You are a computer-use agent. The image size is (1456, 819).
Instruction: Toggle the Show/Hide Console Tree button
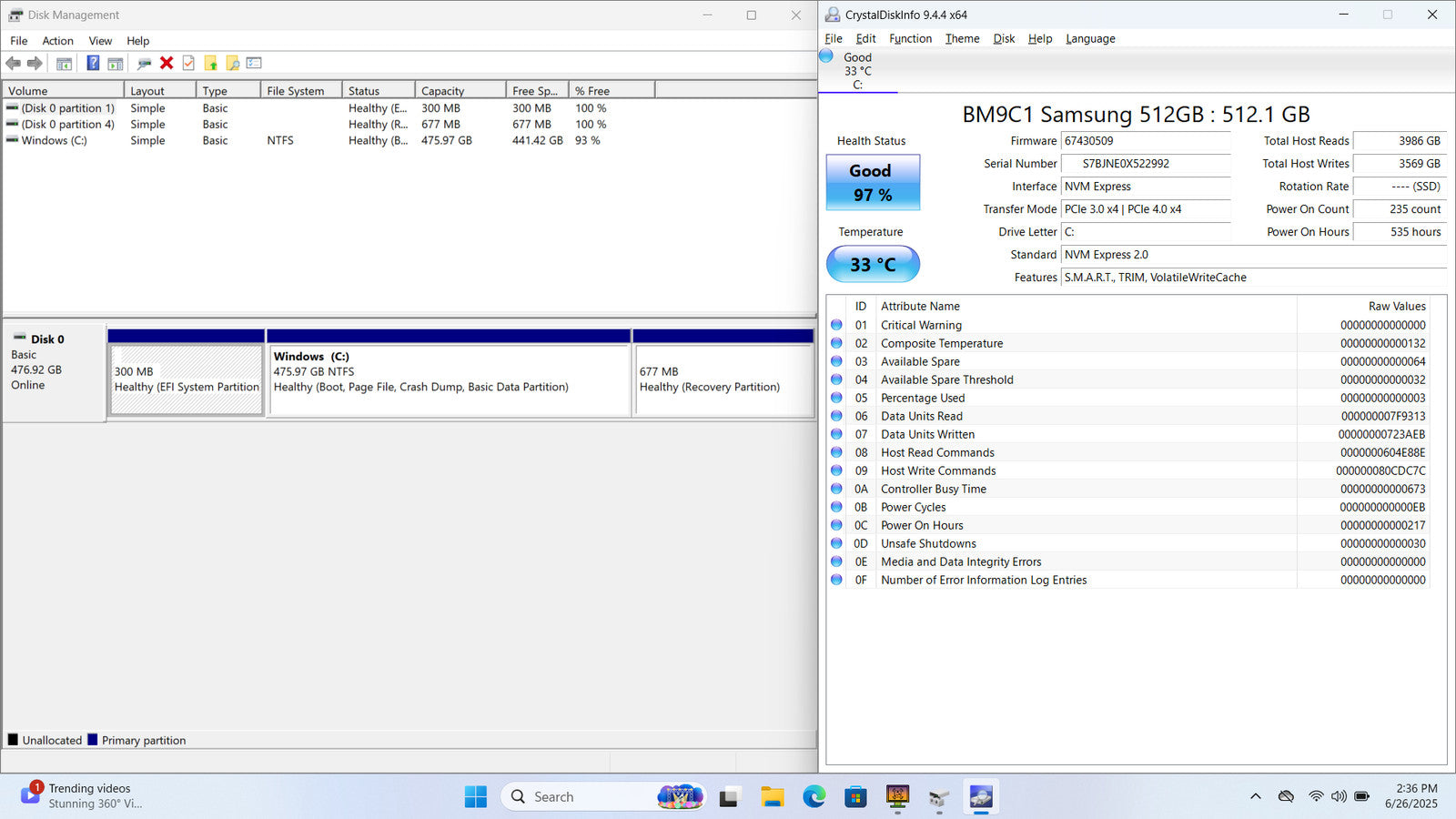coord(64,64)
